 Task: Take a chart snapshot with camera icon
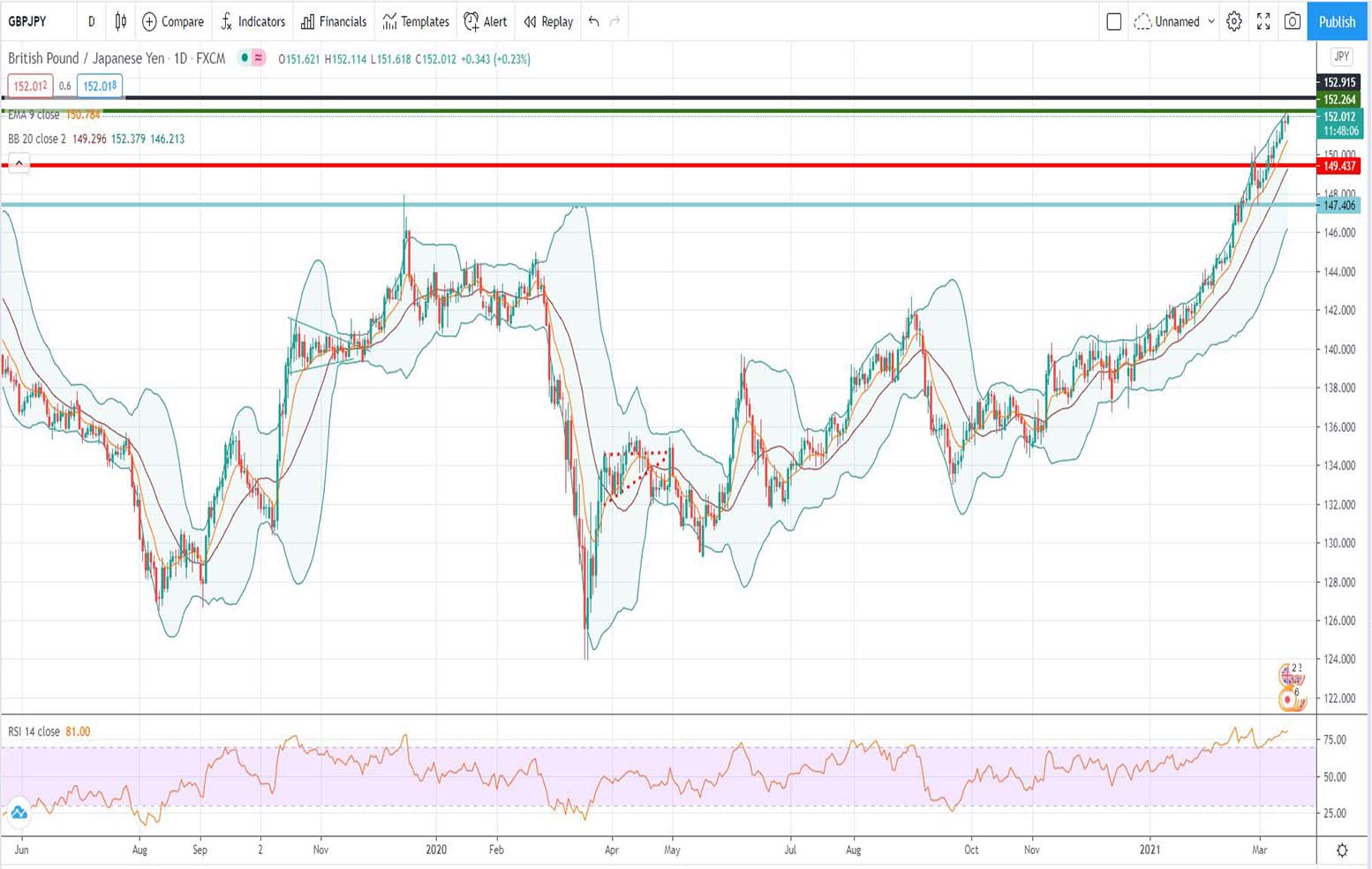[x=1292, y=21]
